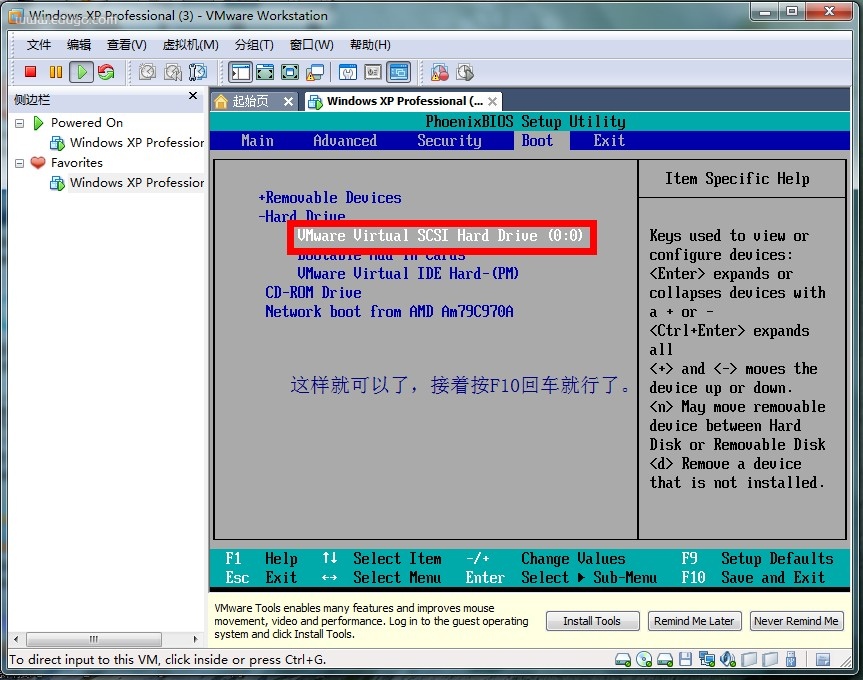The image size is (863, 680).
Task: Click the red Power Off toolbar button
Action: 31,72
